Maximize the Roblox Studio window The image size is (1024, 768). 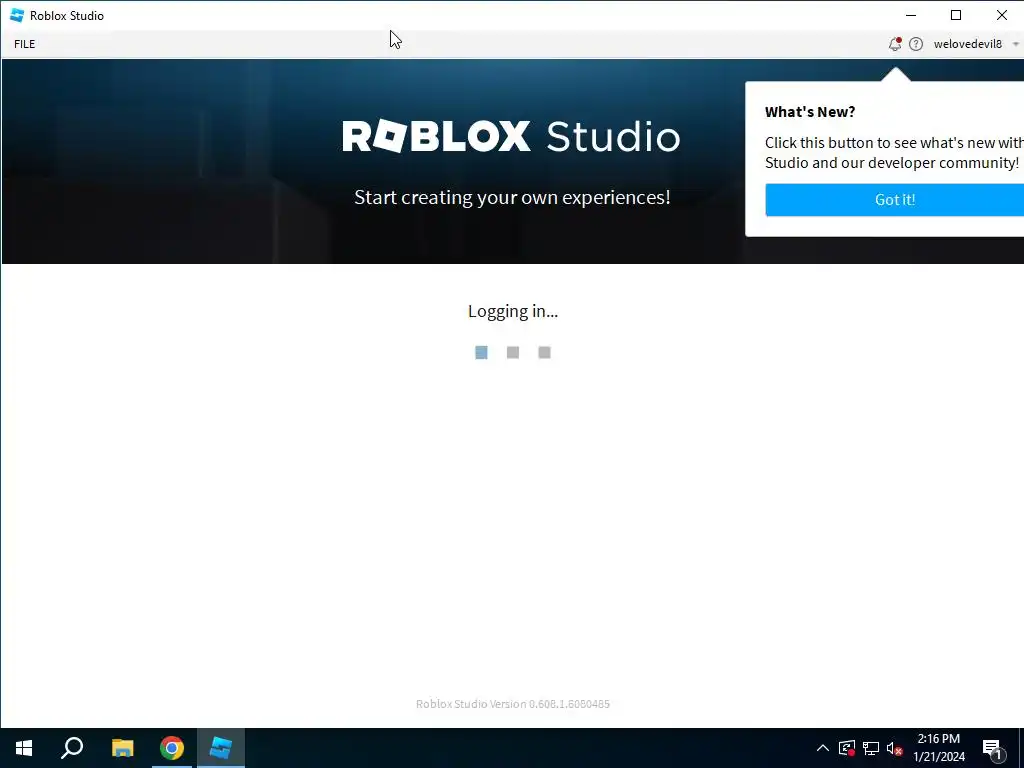[956, 15]
